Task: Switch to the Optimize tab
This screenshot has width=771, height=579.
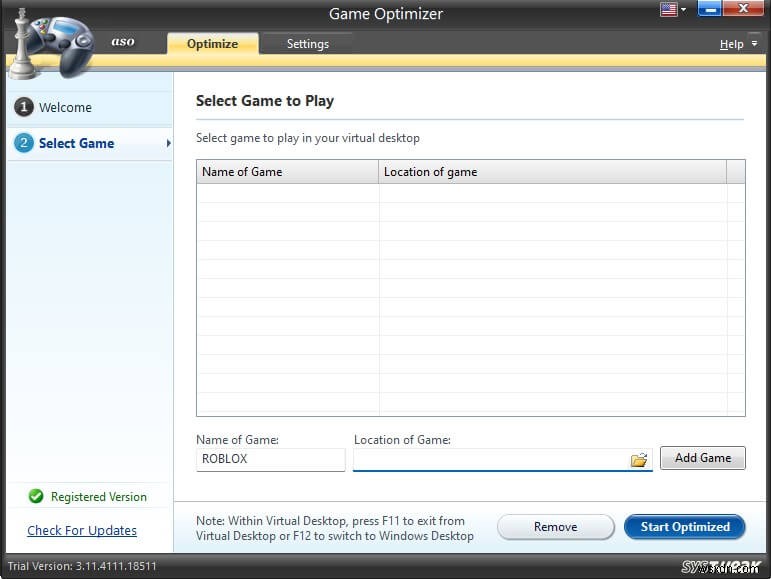Action: point(212,44)
